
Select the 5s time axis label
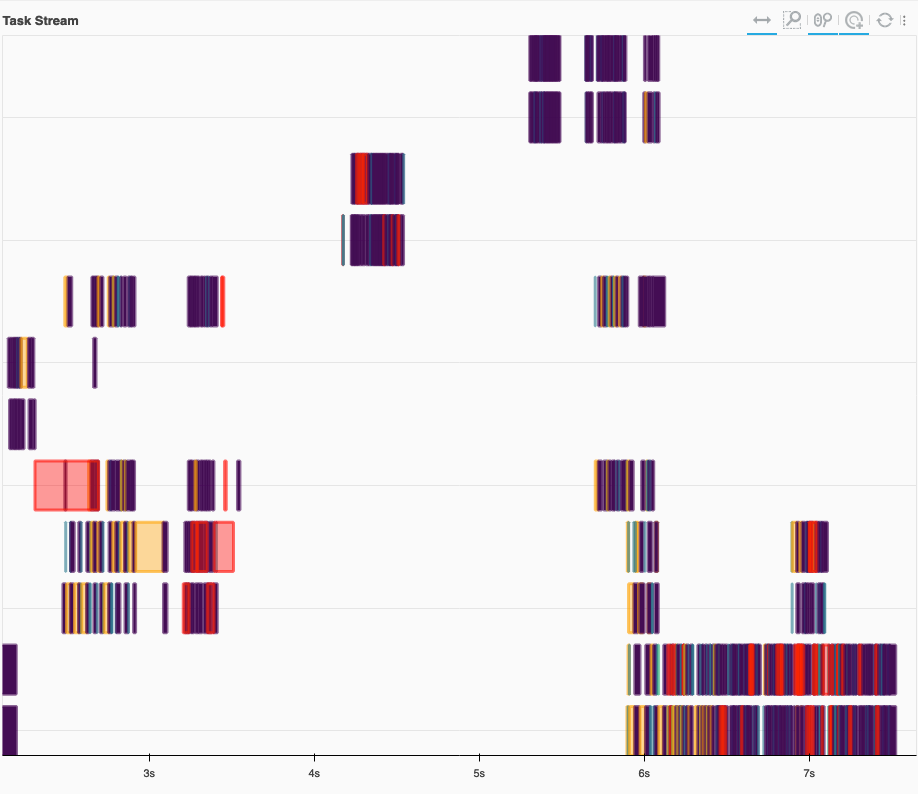click(x=479, y=773)
